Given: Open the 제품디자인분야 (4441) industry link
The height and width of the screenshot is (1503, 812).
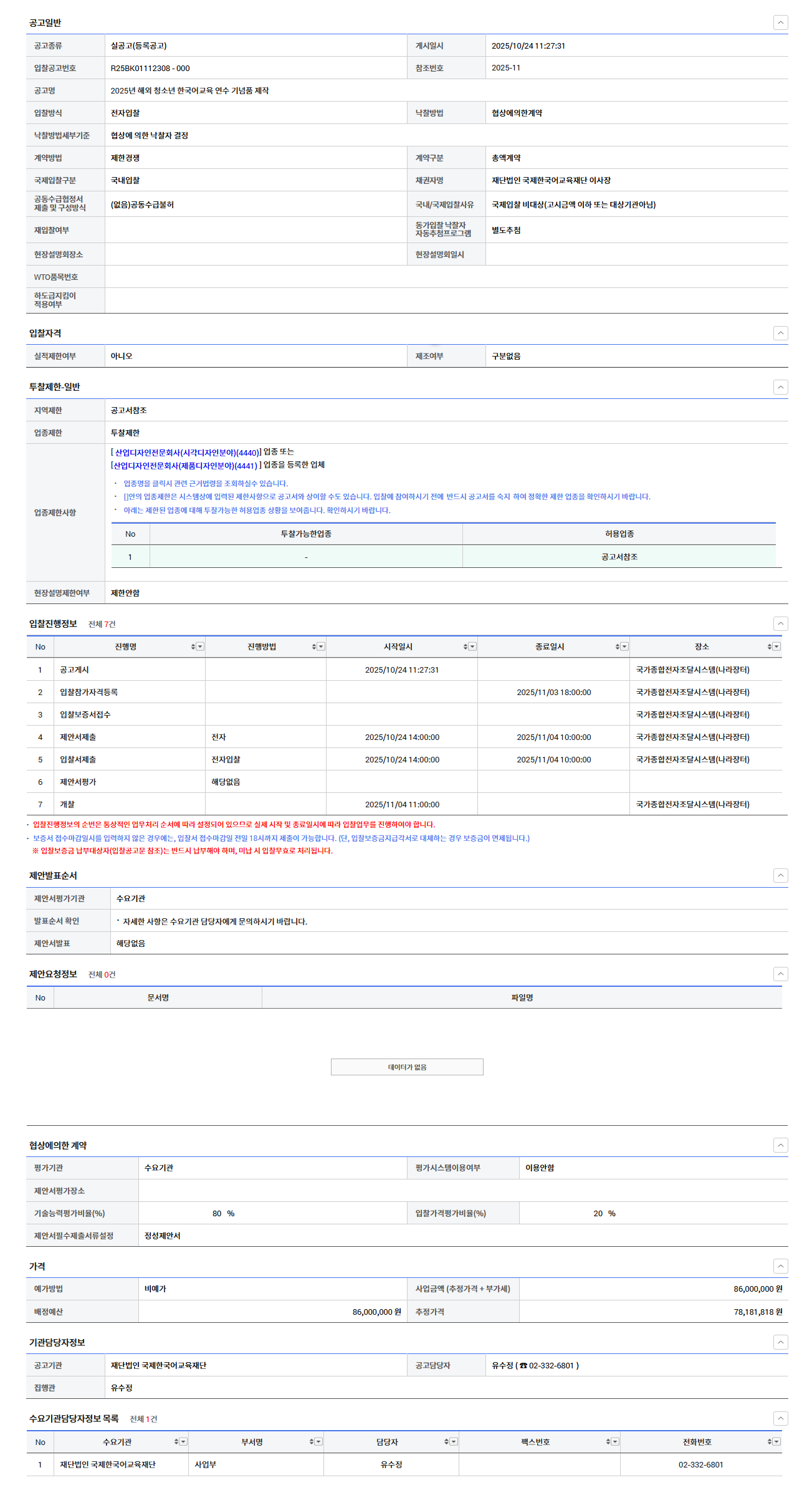Looking at the screenshot, I should click(184, 466).
